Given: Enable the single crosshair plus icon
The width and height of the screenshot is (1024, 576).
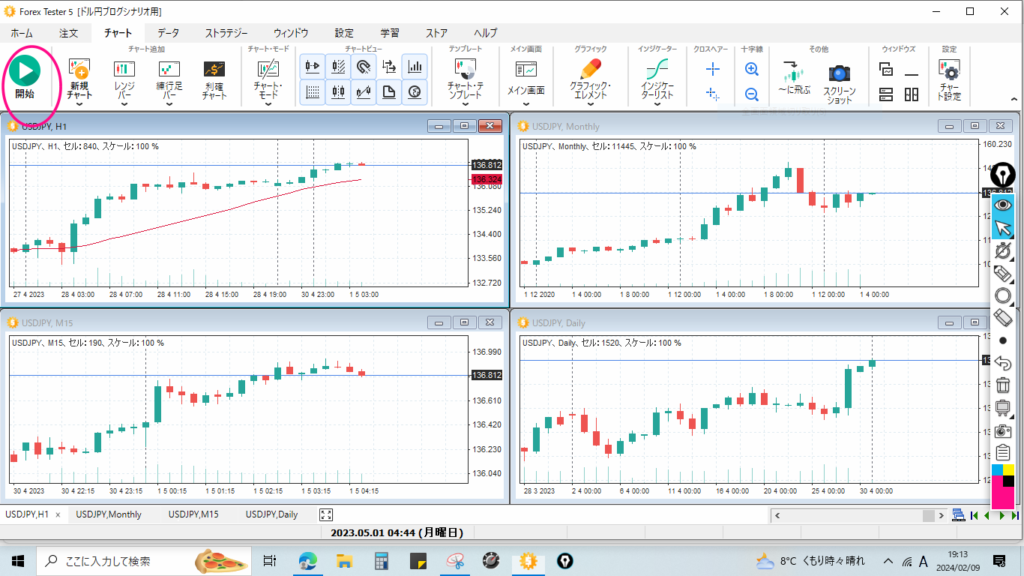Looking at the screenshot, I should coord(712,69).
